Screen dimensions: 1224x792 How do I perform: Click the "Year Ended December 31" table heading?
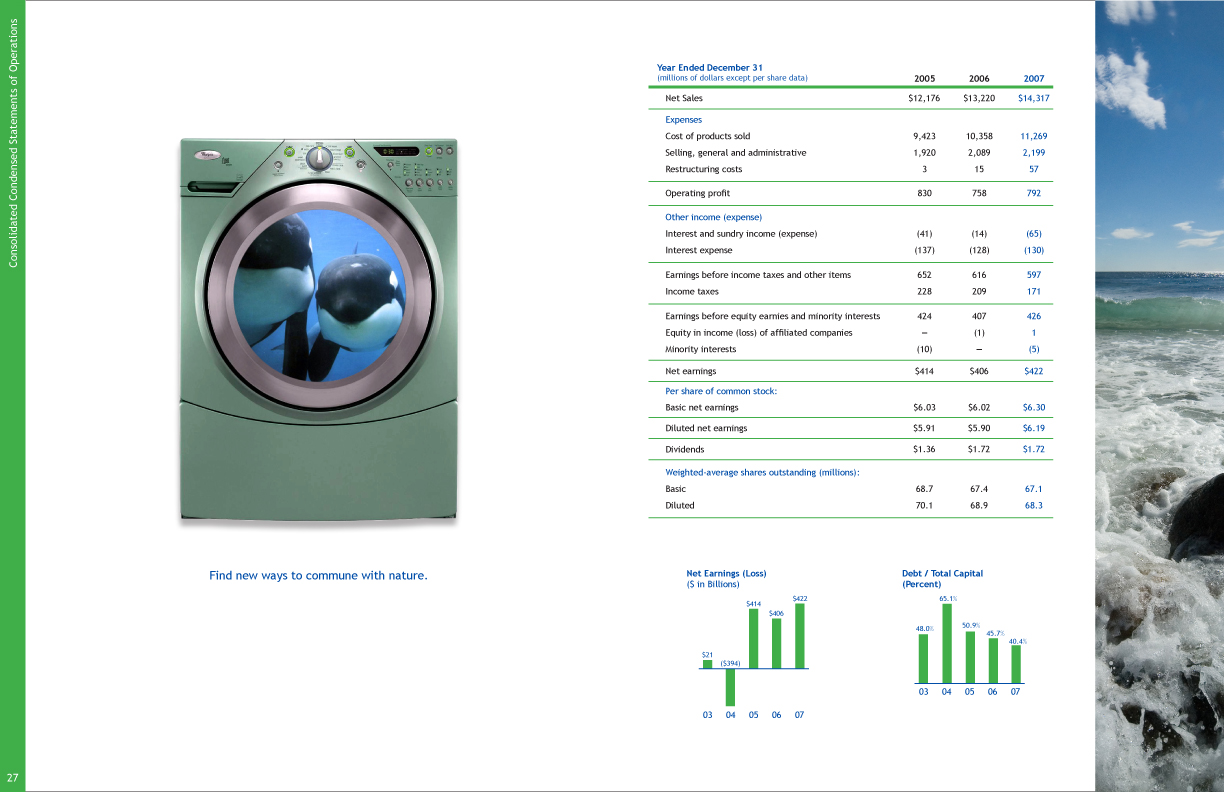710,67
